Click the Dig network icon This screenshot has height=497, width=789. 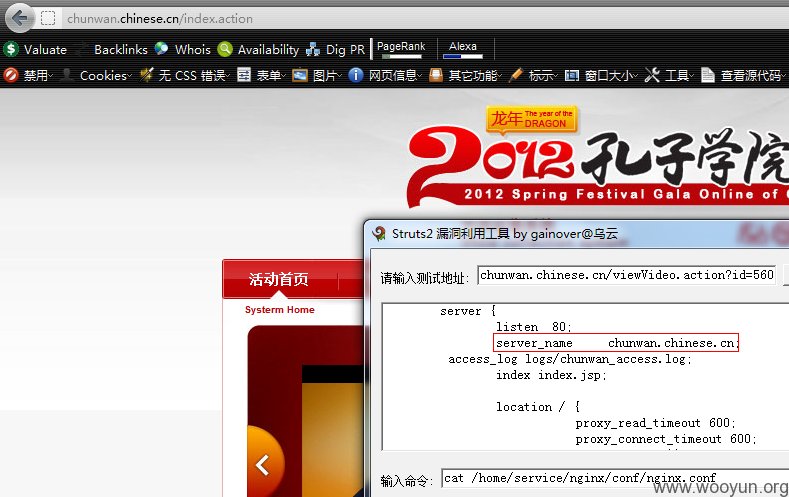313,49
